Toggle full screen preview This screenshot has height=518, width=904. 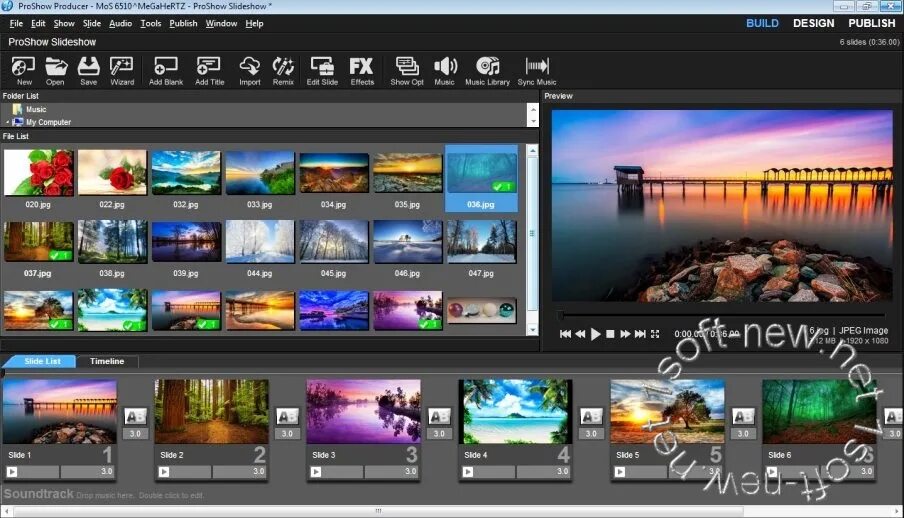tap(655, 334)
